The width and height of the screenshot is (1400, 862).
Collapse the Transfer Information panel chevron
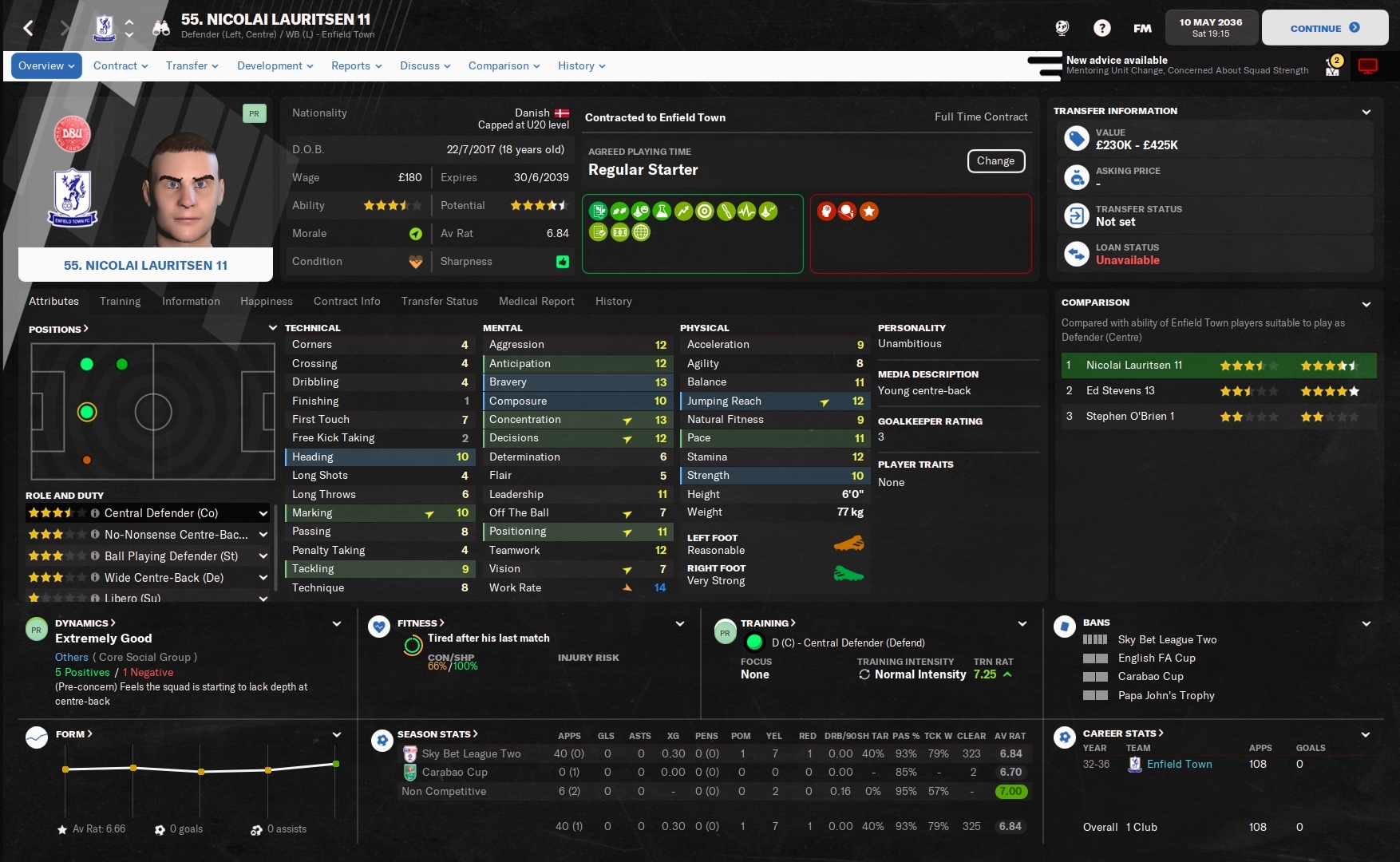click(1366, 112)
